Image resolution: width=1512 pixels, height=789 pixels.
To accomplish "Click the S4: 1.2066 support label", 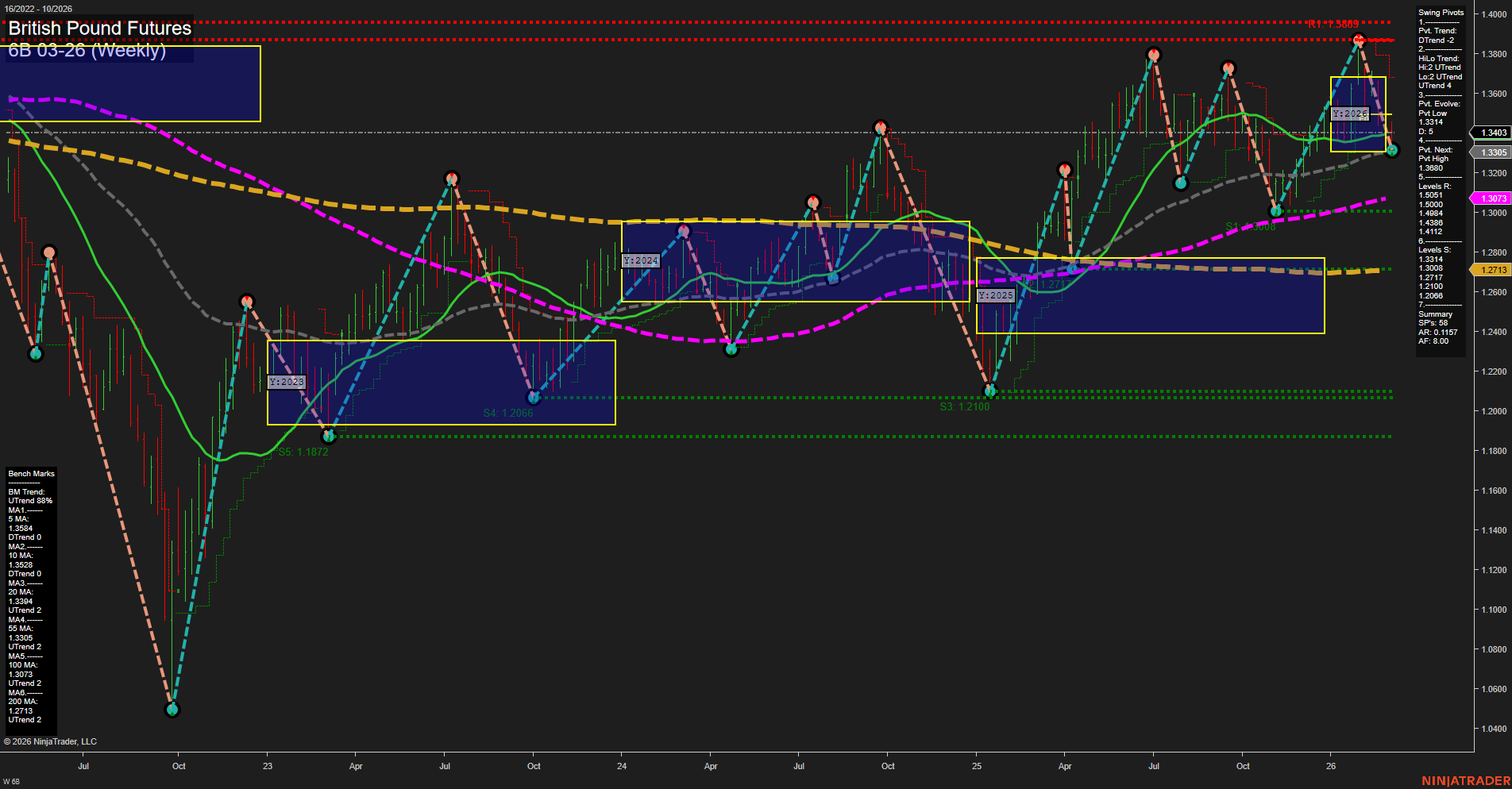I will pyautogui.click(x=508, y=413).
